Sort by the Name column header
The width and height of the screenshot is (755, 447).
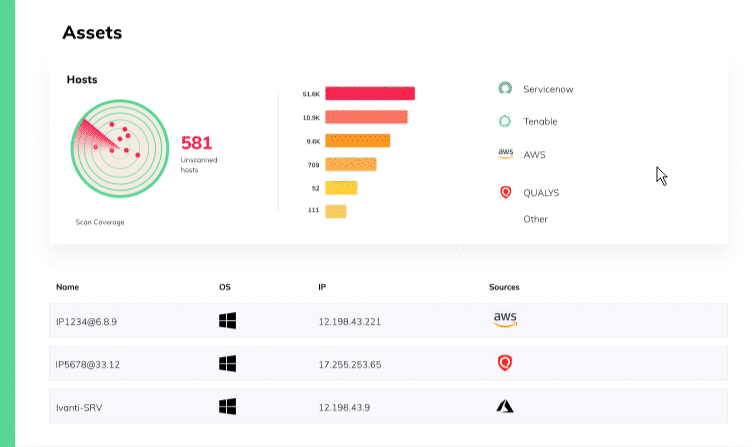67,287
